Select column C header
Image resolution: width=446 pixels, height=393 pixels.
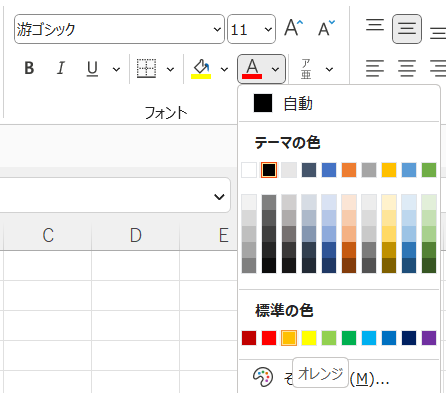(x=48, y=235)
